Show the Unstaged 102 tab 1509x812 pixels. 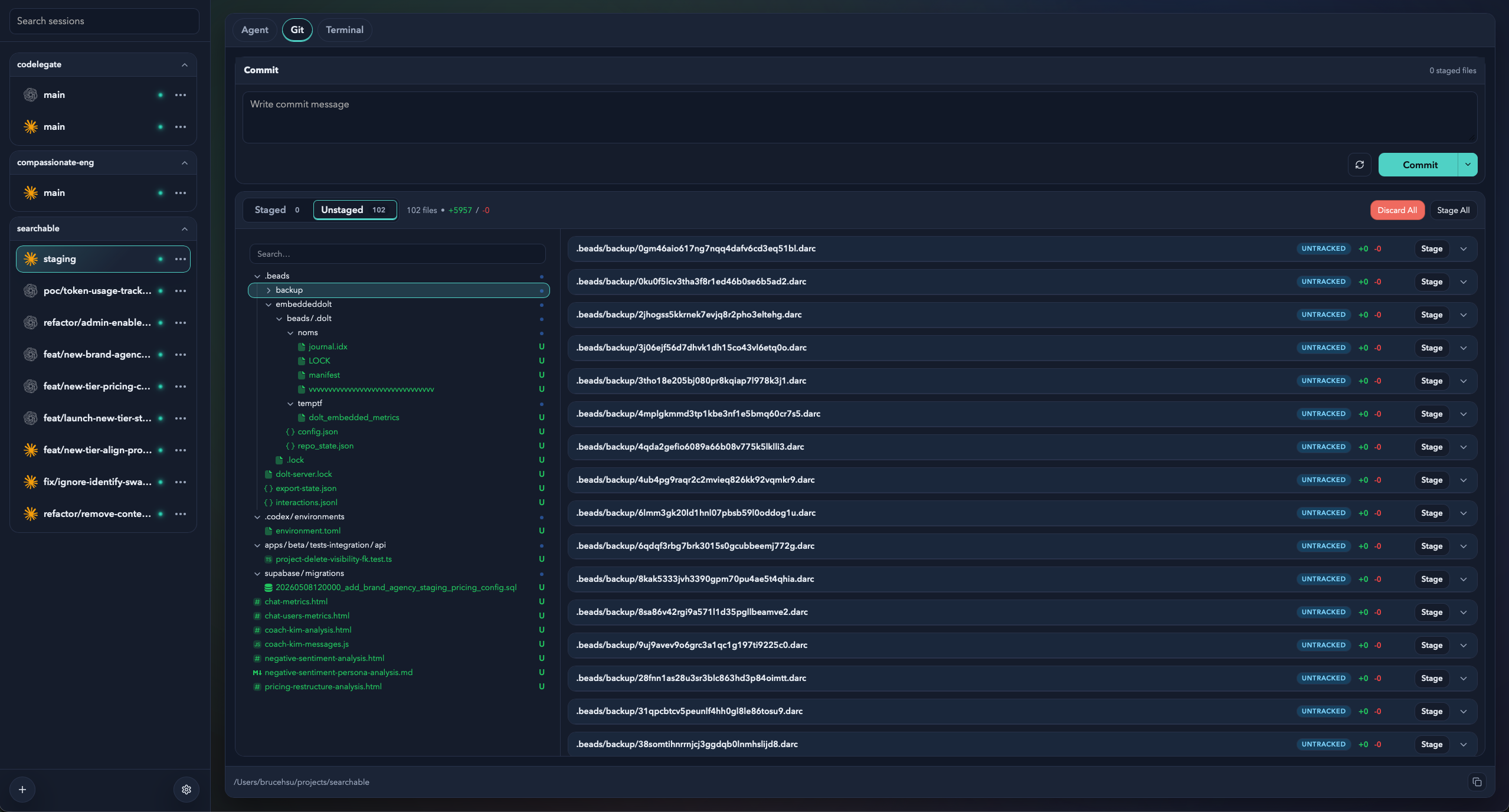(x=354, y=210)
